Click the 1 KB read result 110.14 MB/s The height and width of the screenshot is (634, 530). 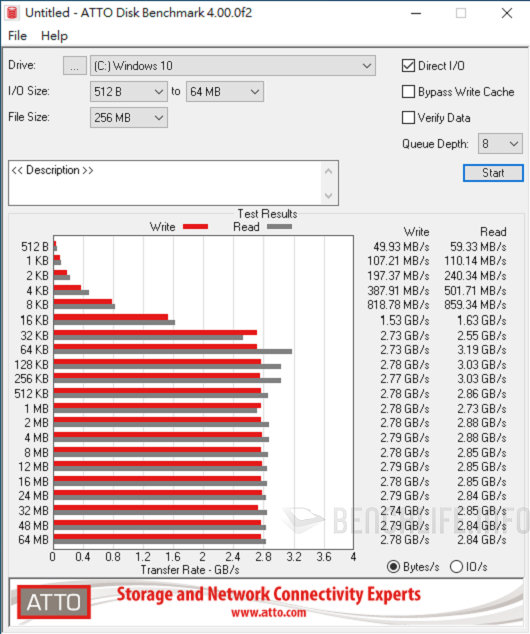pyautogui.click(x=475, y=261)
